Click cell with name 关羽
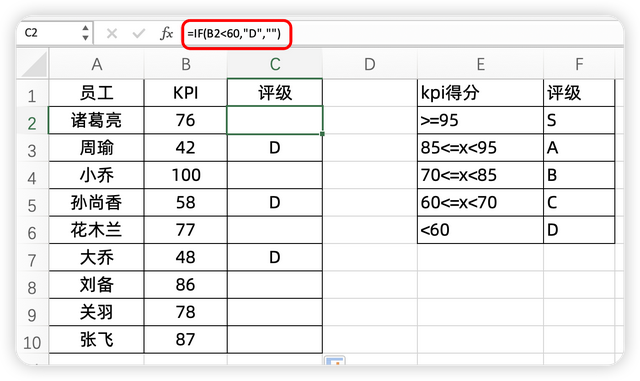640x381 pixels. tap(97, 312)
